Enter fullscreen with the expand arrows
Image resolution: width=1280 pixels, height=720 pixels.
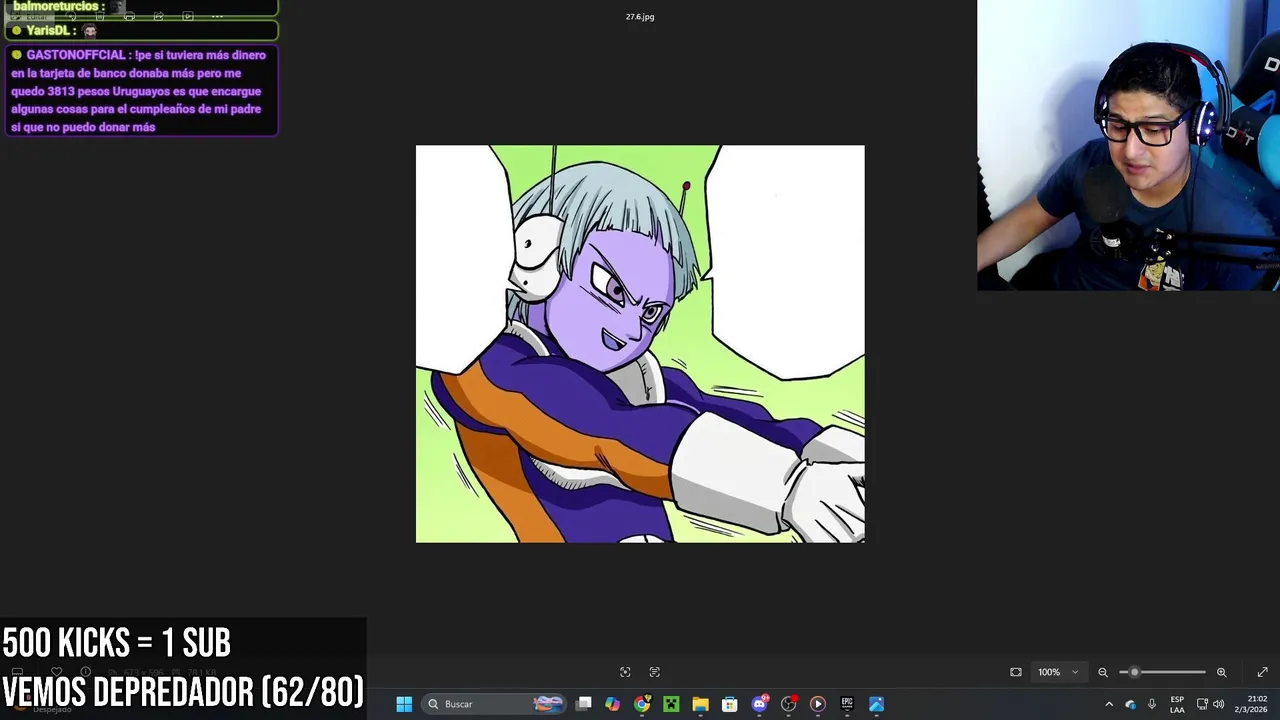pos(1262,672)
